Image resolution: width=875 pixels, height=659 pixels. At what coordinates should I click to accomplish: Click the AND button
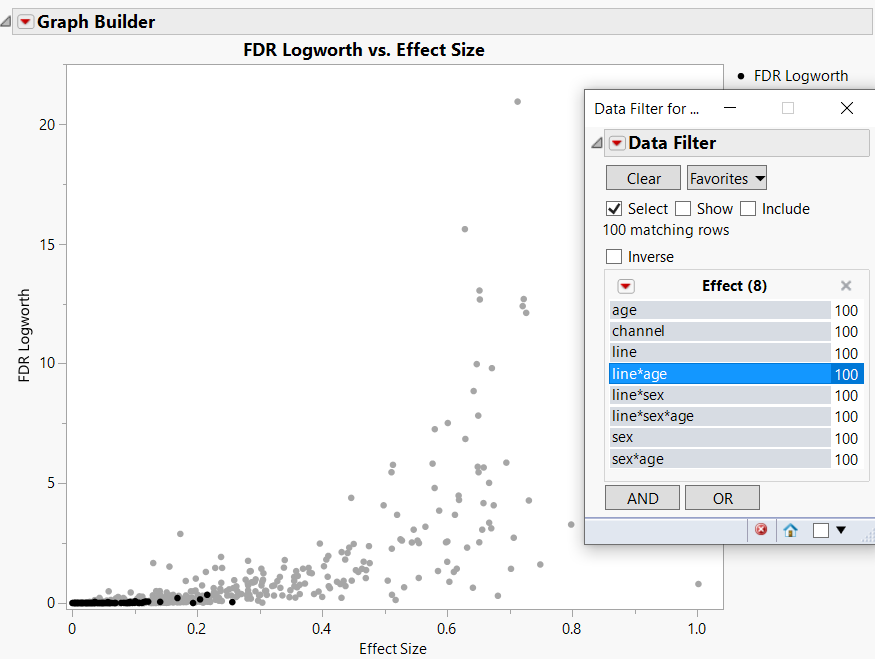(642, 497)
